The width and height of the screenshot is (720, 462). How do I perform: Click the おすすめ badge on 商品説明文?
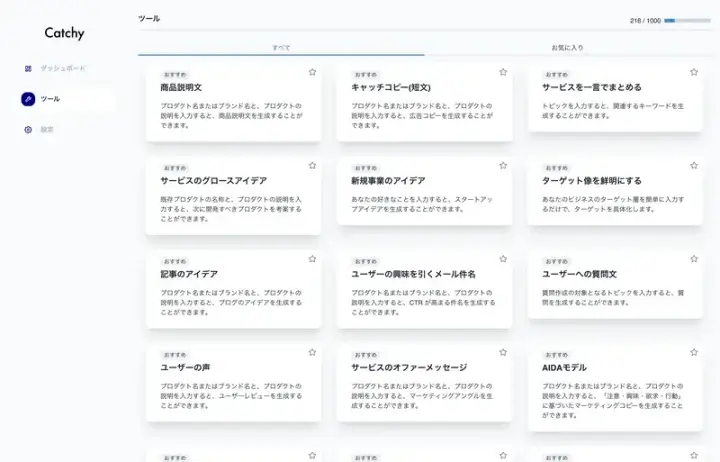(x=175, y=75)
